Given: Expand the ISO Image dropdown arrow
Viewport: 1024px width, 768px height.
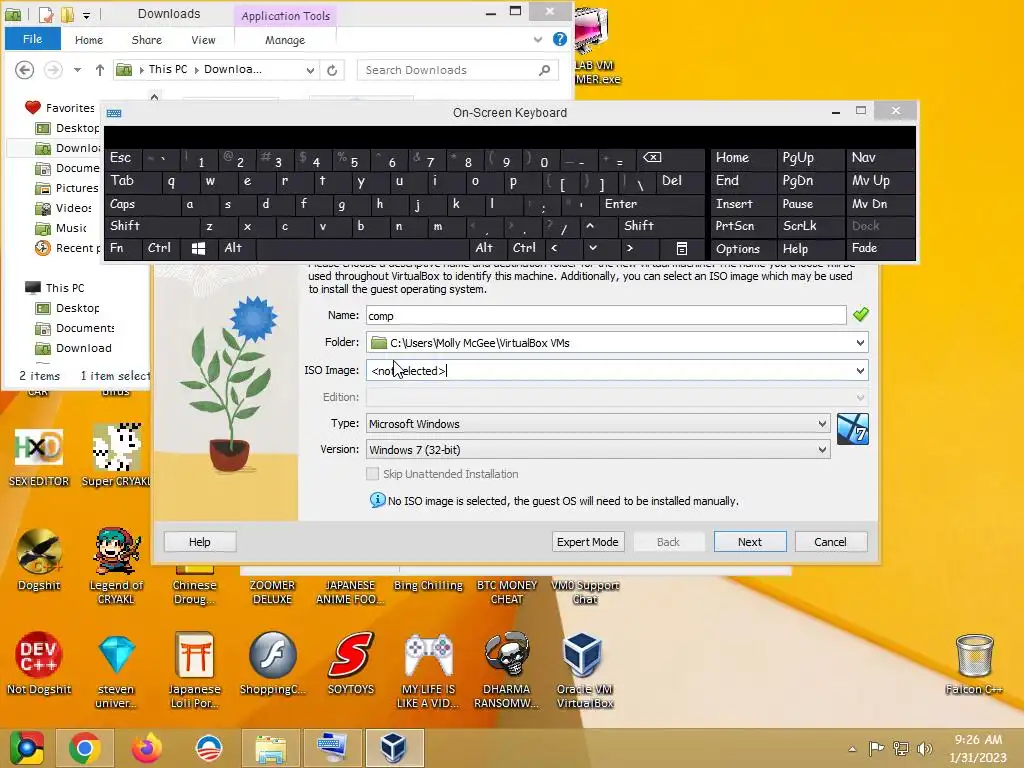Looking at the screenshot, I should click(x=860, y=370).
